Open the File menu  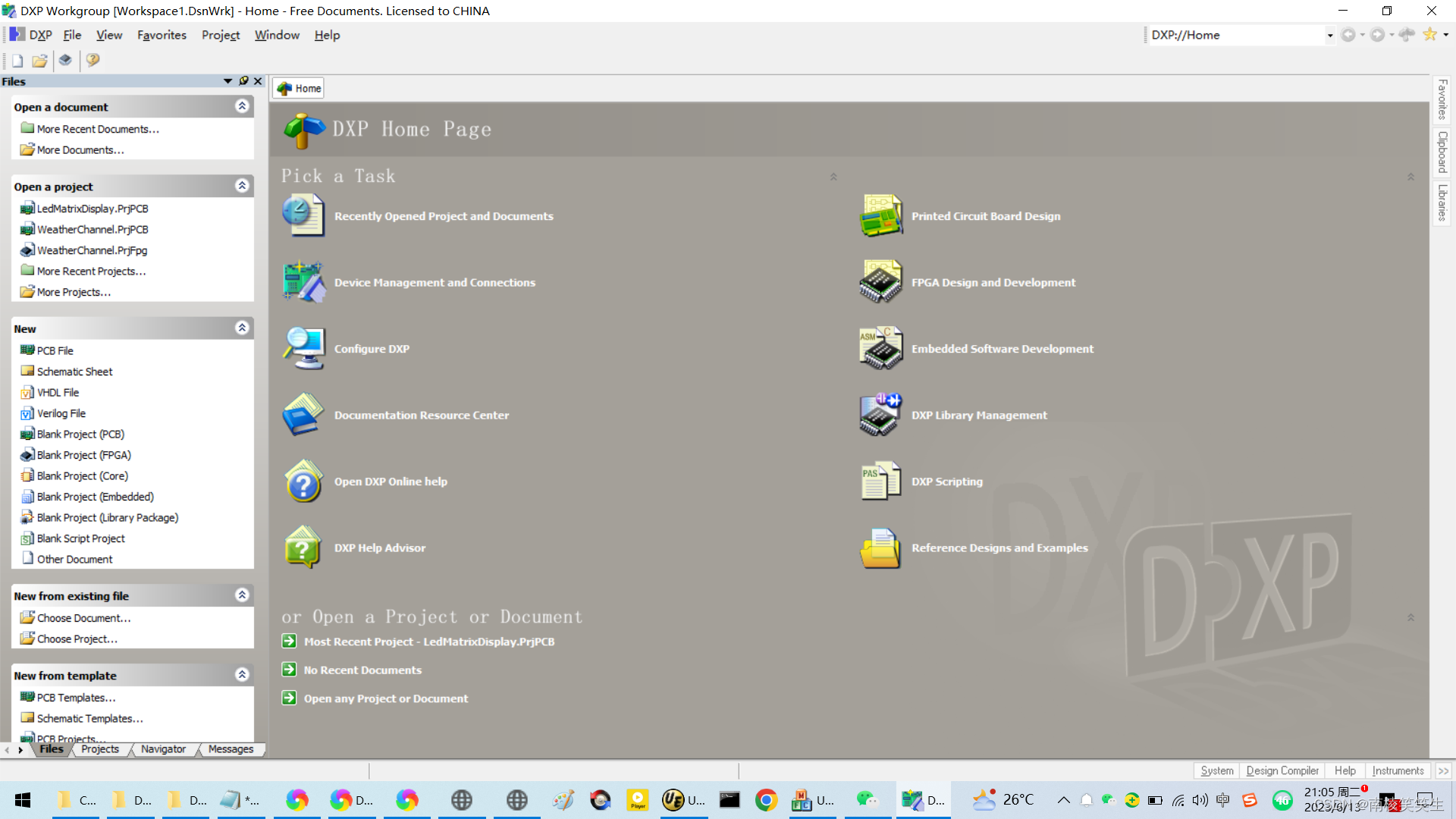click(72, 35)
